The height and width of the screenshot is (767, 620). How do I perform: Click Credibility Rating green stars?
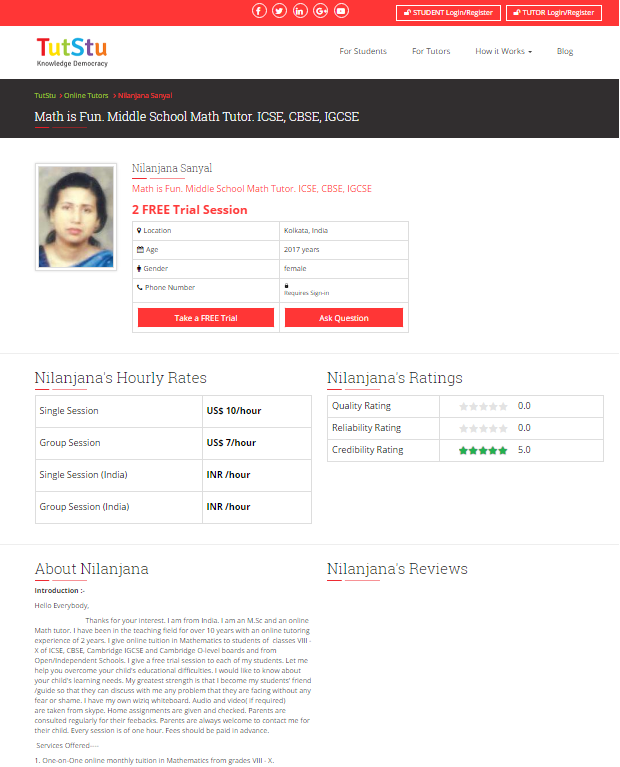483,451
